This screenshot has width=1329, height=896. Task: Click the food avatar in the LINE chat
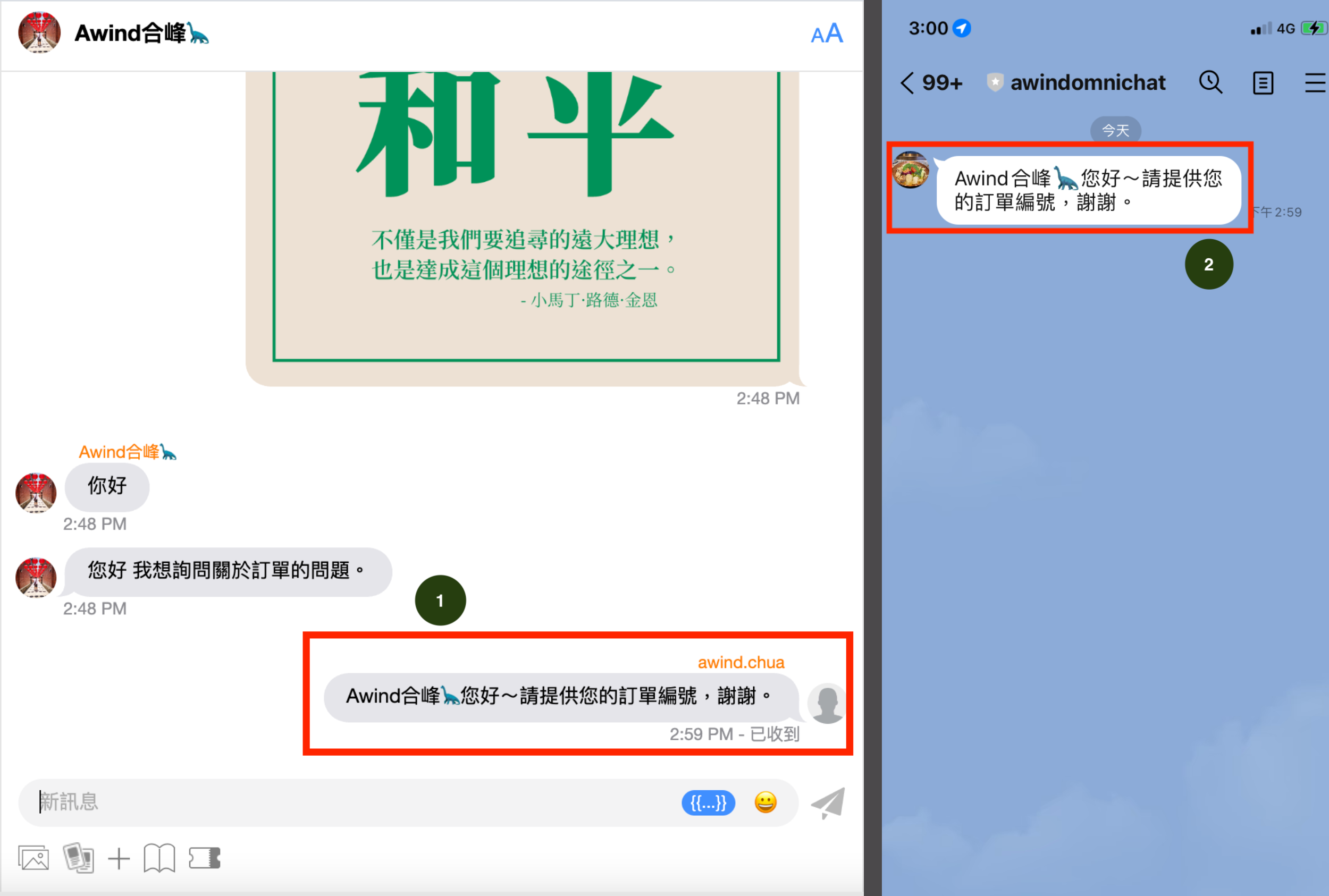click(911, 170)
